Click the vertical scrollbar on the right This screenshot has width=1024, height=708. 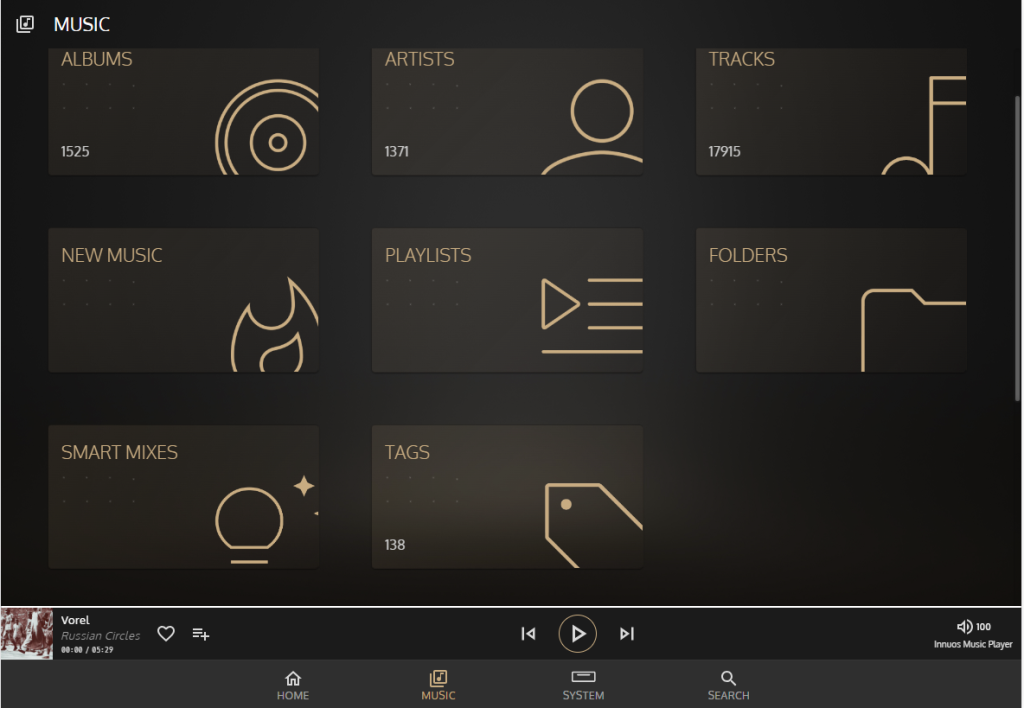(x=1017, y=248)
